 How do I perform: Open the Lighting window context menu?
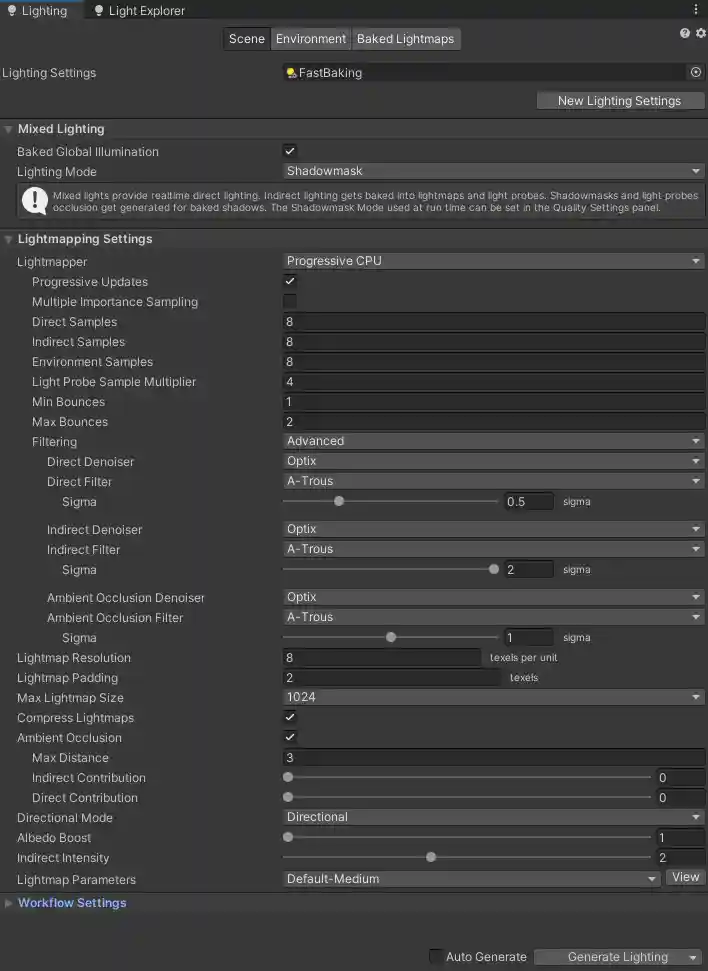697,10
